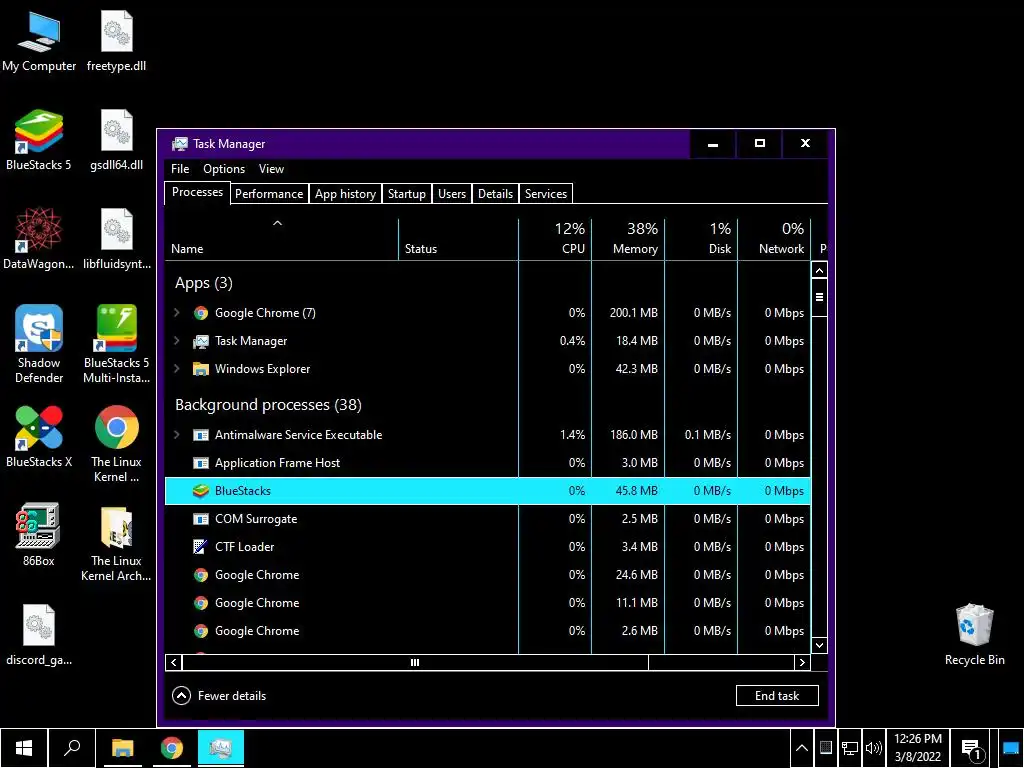Click the vertical scrollbar up arrow

819,270
